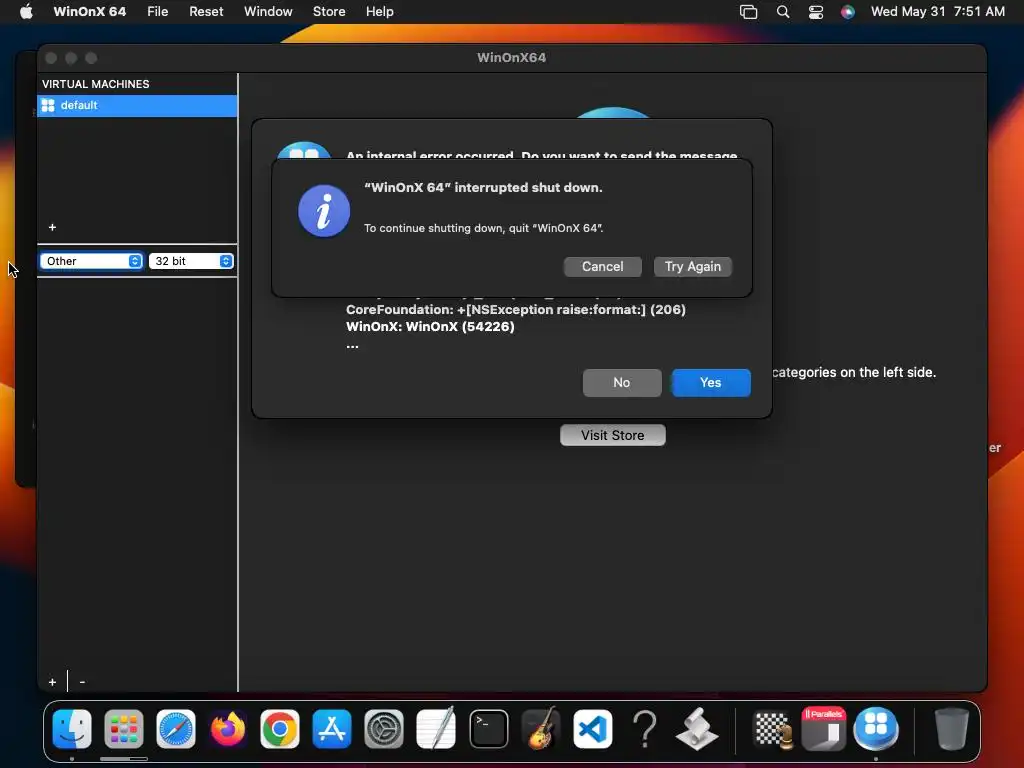Open Terminal from the Dock
The width and height of the screenshot is (1024, 768).
(x=488, y=729)
